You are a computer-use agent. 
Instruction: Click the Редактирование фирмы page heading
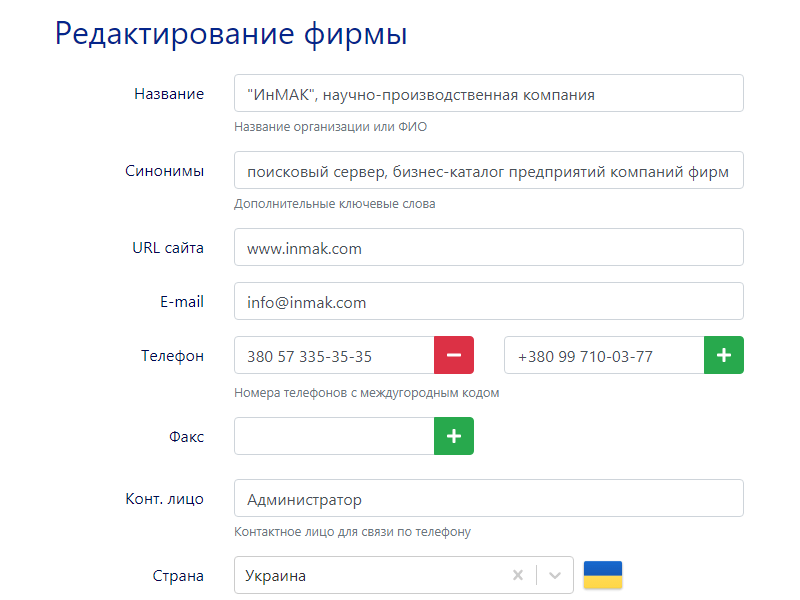[231, 33]
